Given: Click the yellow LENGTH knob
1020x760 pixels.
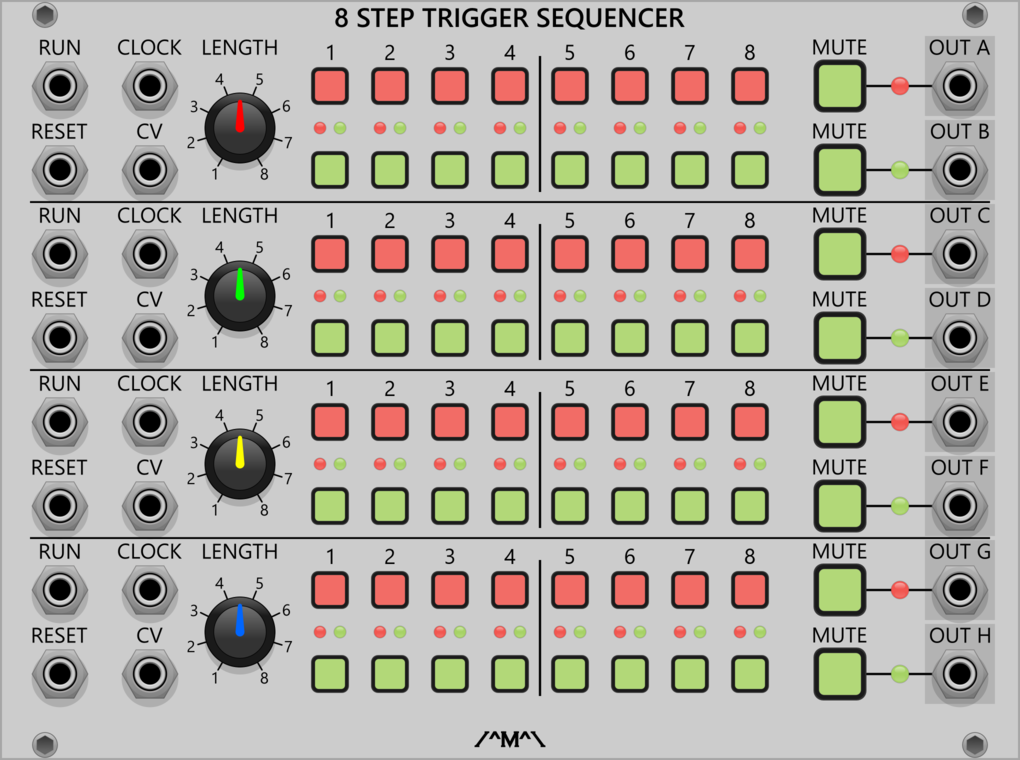Looking at the screenshot, I should coord(239,463).
